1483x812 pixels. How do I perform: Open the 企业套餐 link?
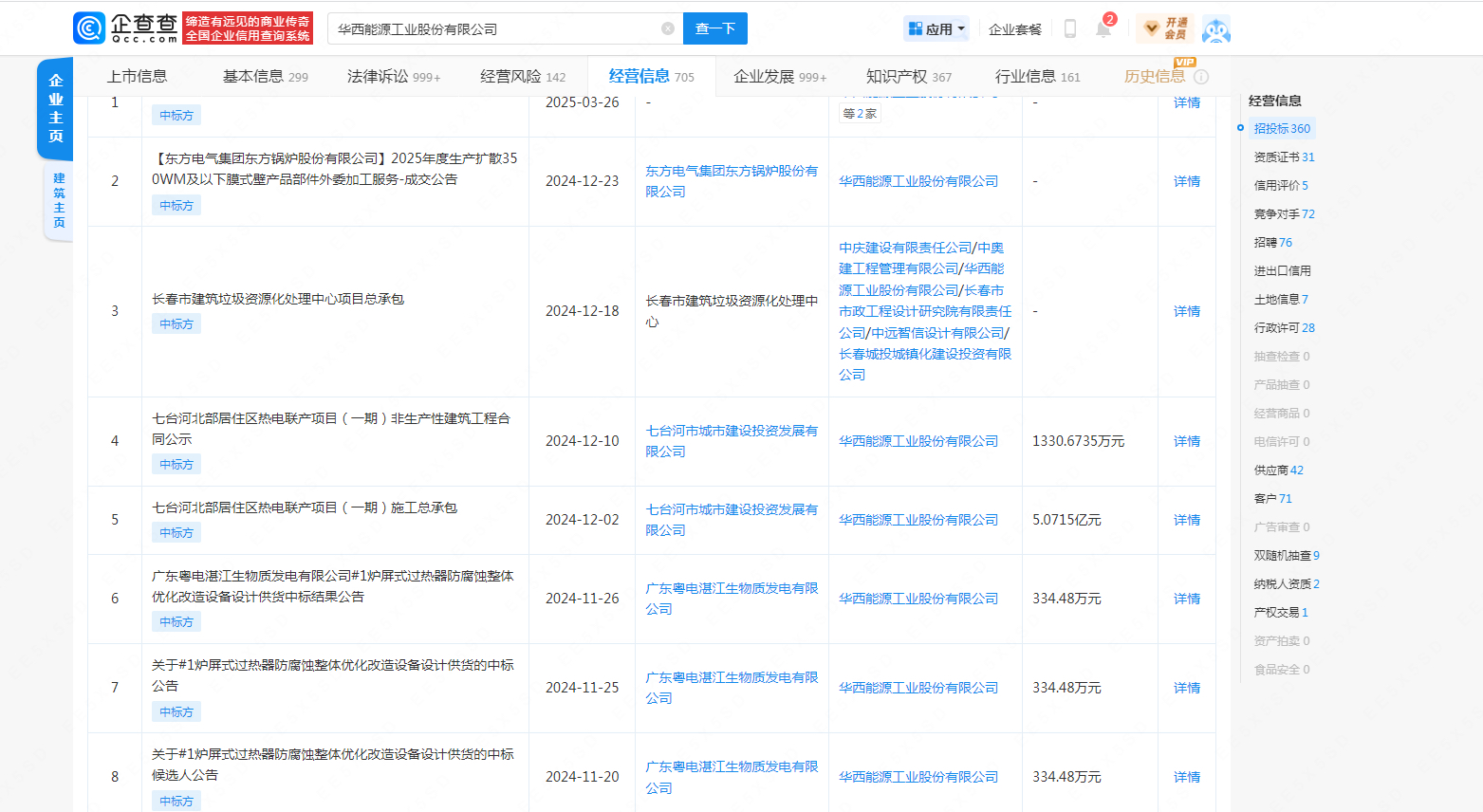[1015, 29]
